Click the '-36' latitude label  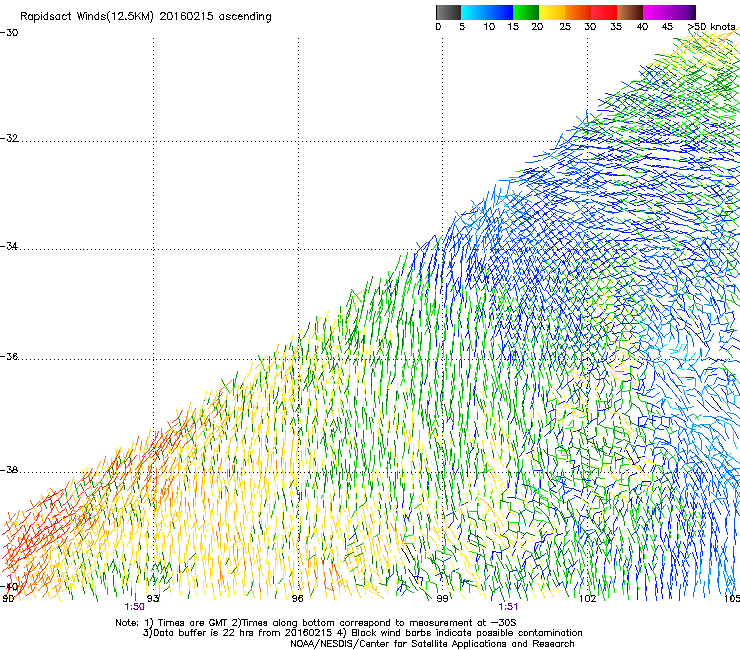tap(9, 356)
